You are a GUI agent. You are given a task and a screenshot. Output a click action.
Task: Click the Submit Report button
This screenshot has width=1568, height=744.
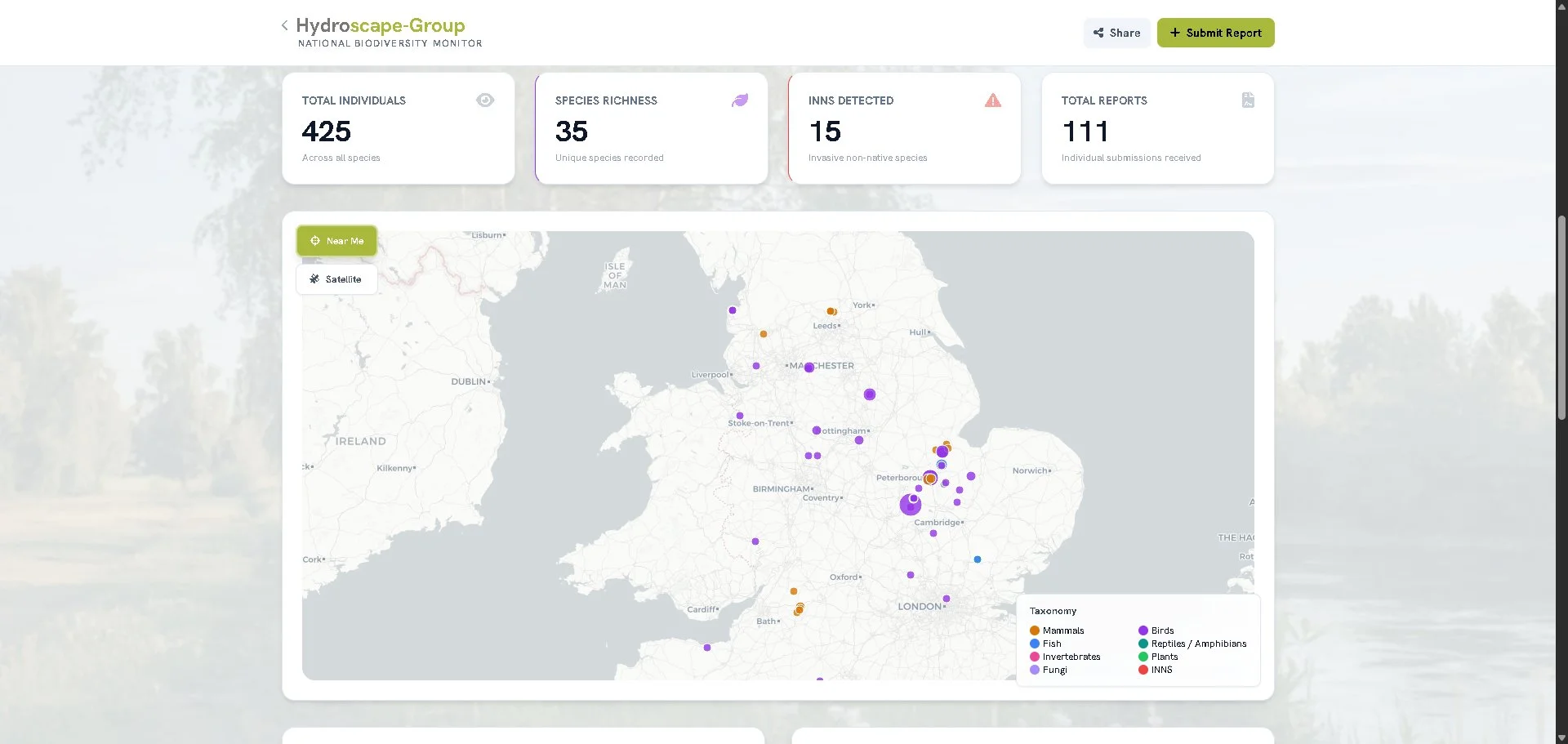pos(1215,33)
